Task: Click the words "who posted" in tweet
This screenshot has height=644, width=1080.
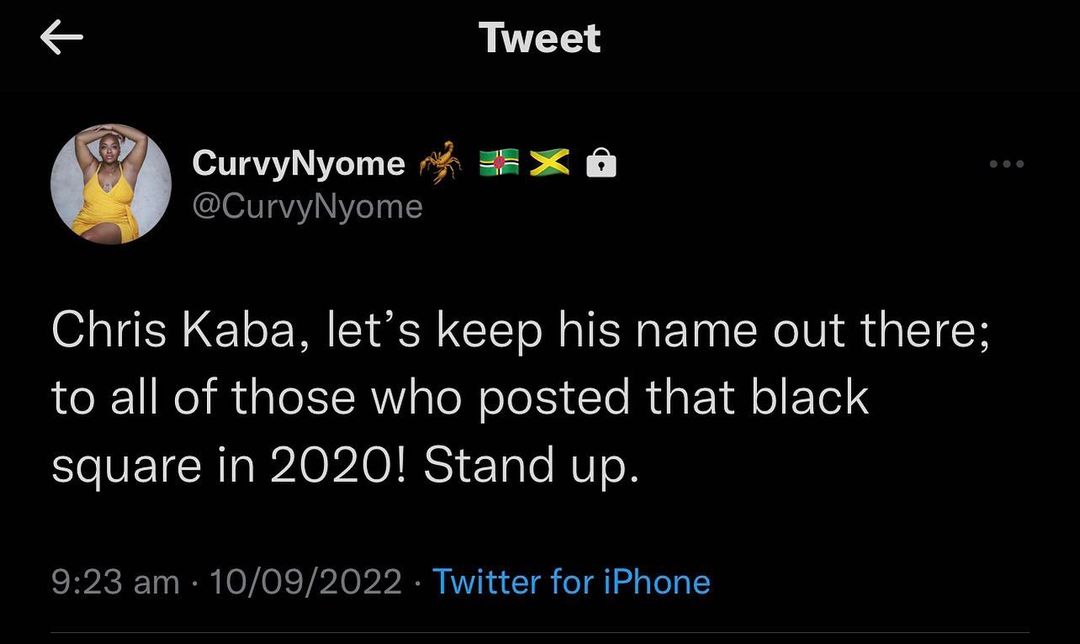Action: click(479, 399)
